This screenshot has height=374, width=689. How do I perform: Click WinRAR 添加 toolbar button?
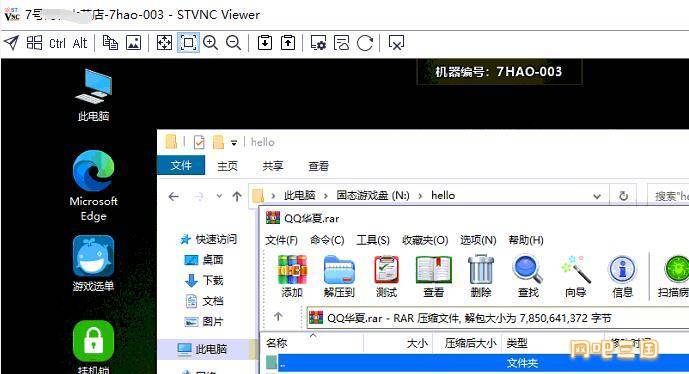click(x=292, y=277)
